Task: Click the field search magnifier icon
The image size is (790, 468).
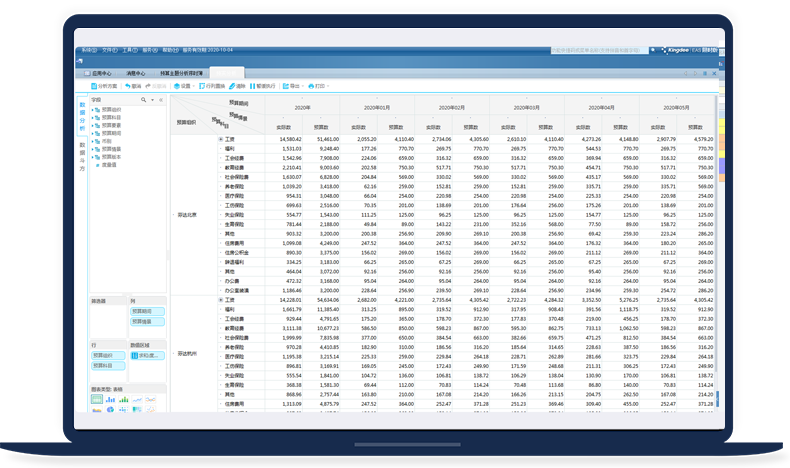Action: [144, 100]
